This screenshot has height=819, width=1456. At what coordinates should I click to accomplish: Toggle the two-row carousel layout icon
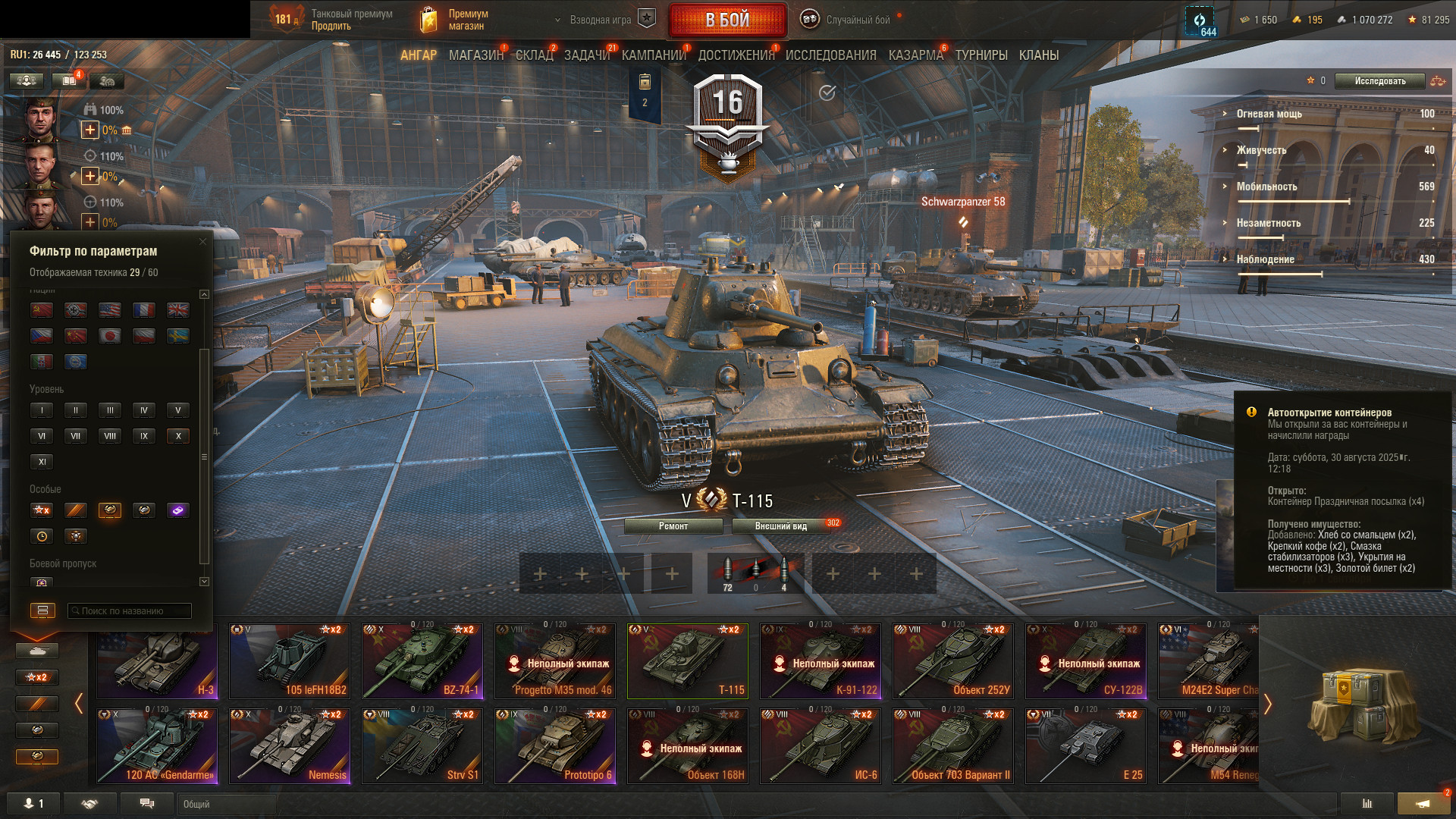(x=42, y=610)
